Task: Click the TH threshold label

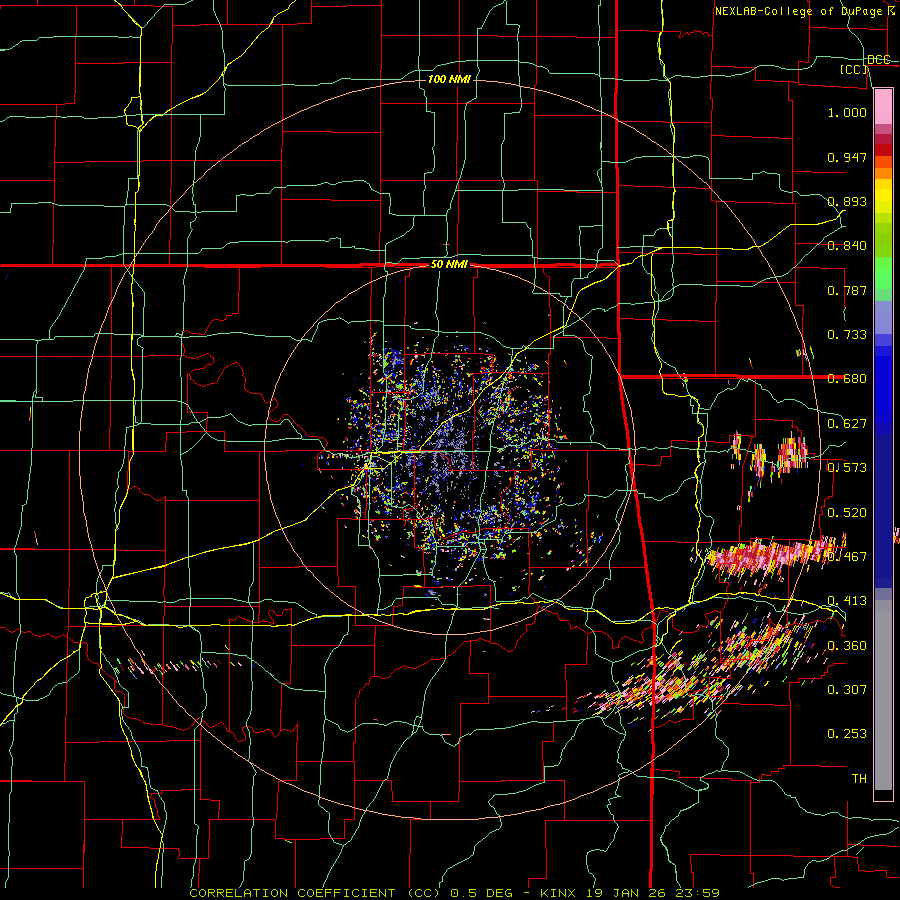Action: [x=859, y=779]
